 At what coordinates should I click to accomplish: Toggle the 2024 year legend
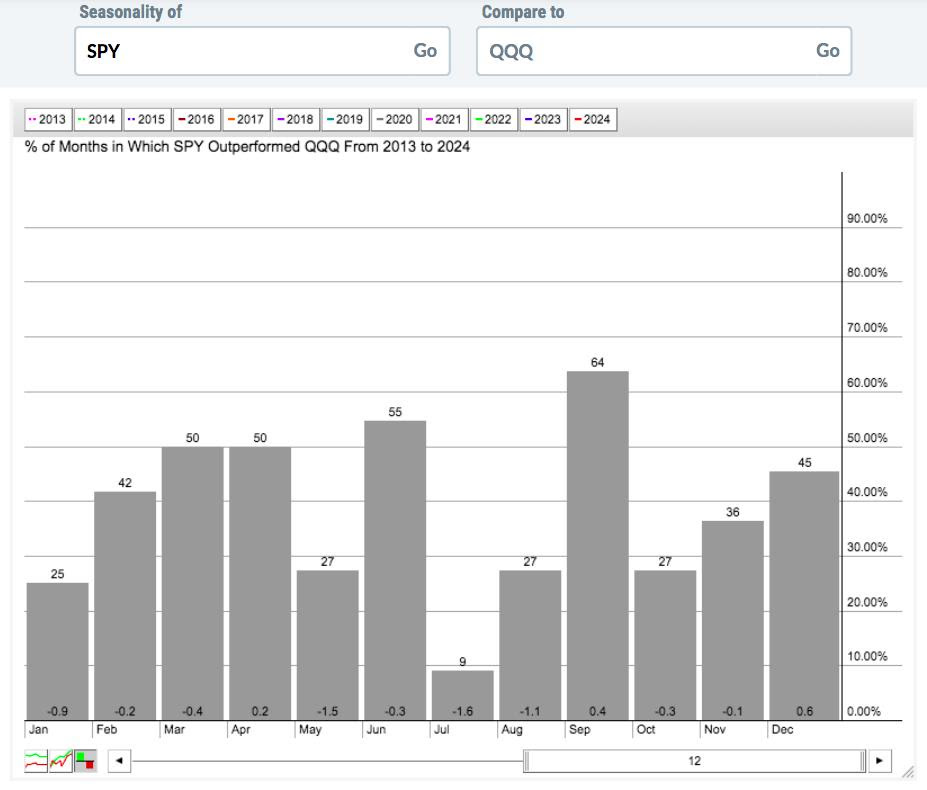pos(593,119)
